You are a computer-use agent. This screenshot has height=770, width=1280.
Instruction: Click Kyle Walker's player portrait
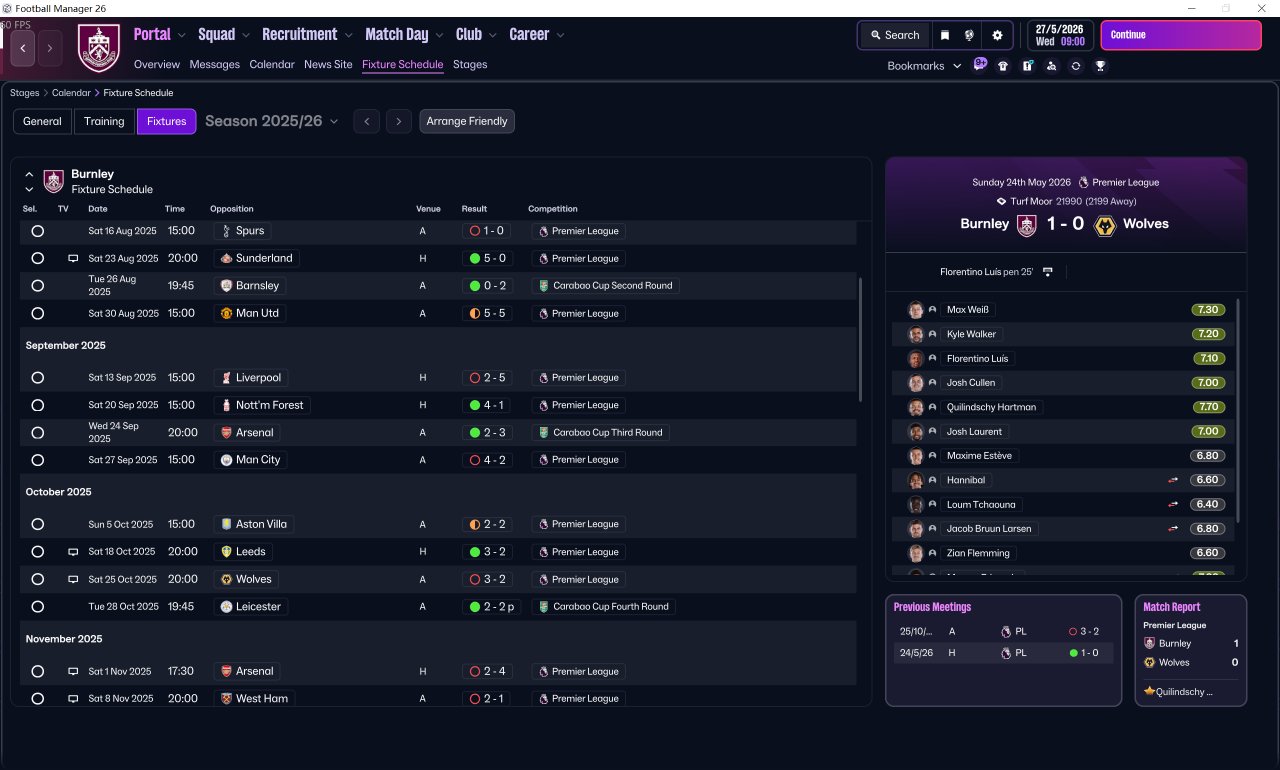tap(915, 334)
